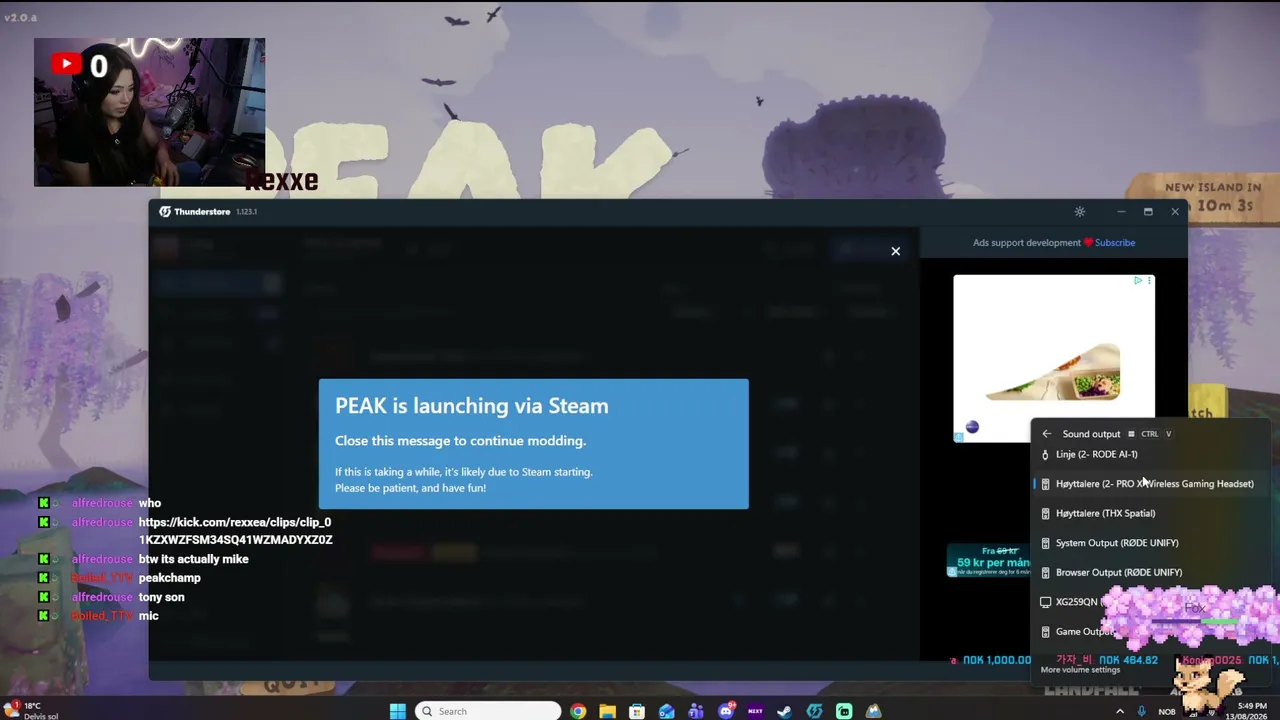Click the THX Spatial speaker icon

(x=1045, y=513)
